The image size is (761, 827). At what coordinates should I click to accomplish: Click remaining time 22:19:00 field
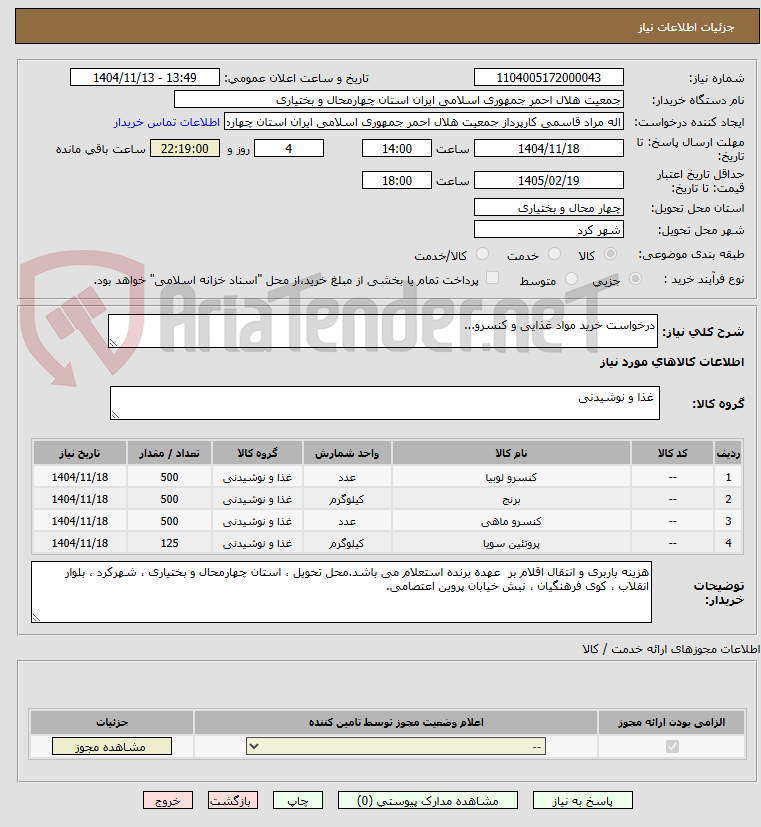[x=185, y=149]
